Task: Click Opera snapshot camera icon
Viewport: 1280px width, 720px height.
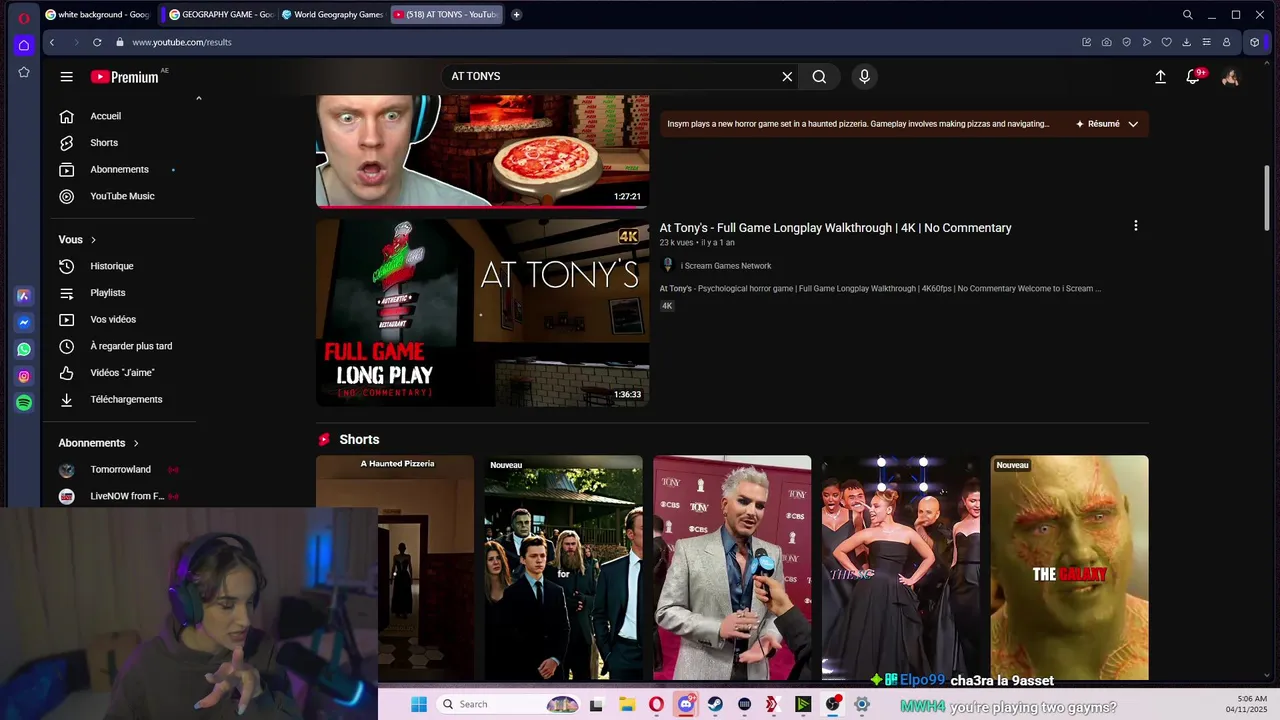Action: (1106, 42)
